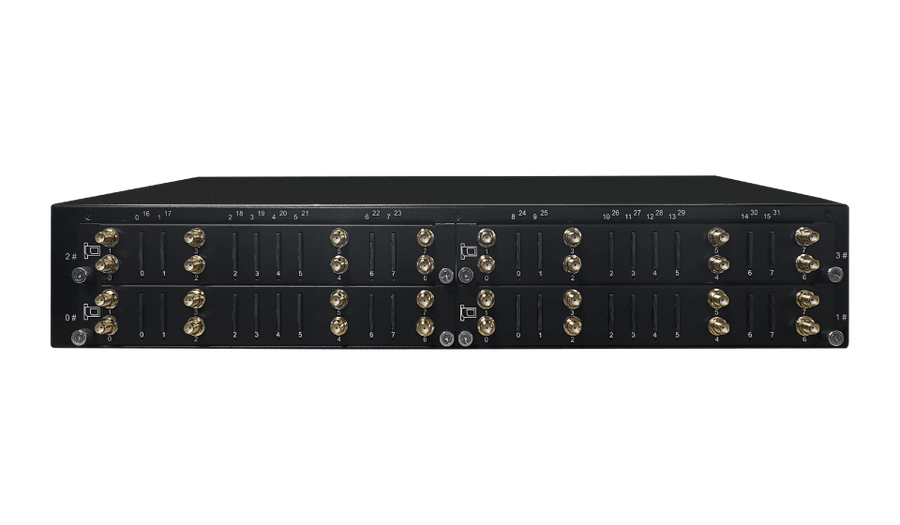Click the right thumbscrew of module 1#
The width and height of the screenshot is (900, 525).
[x=835, y=338]
